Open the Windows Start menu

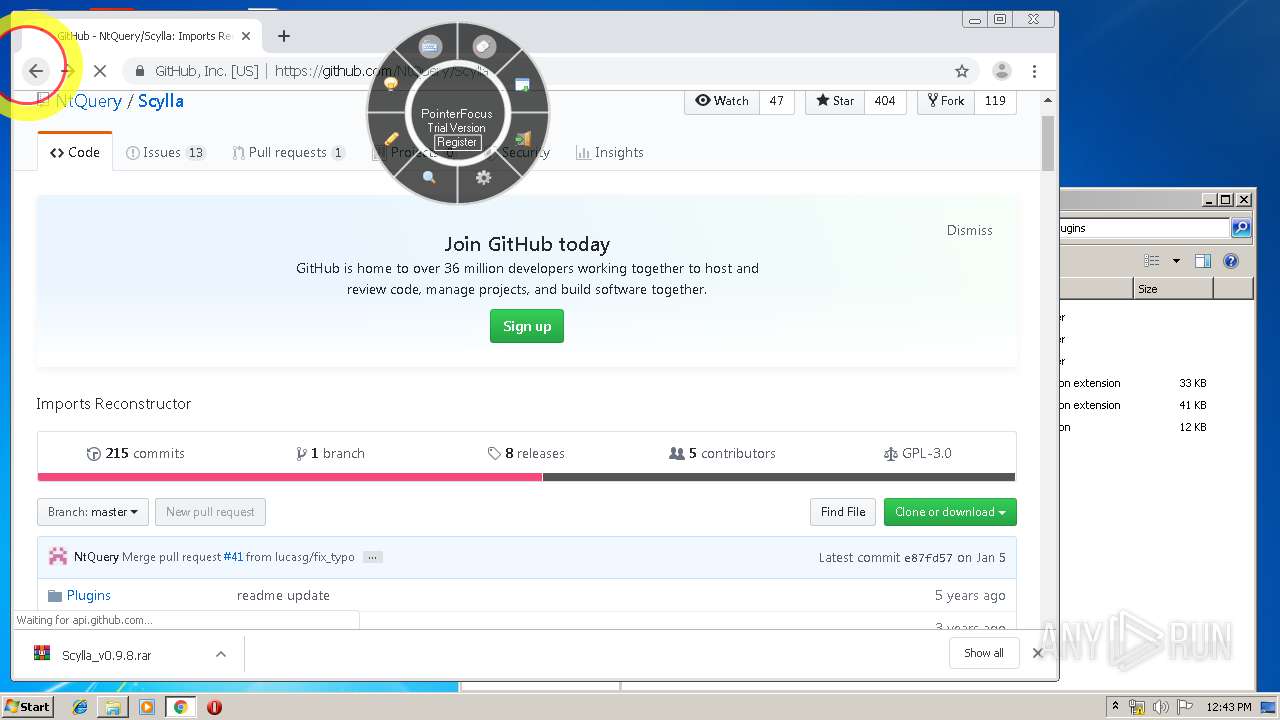(27, 706)
